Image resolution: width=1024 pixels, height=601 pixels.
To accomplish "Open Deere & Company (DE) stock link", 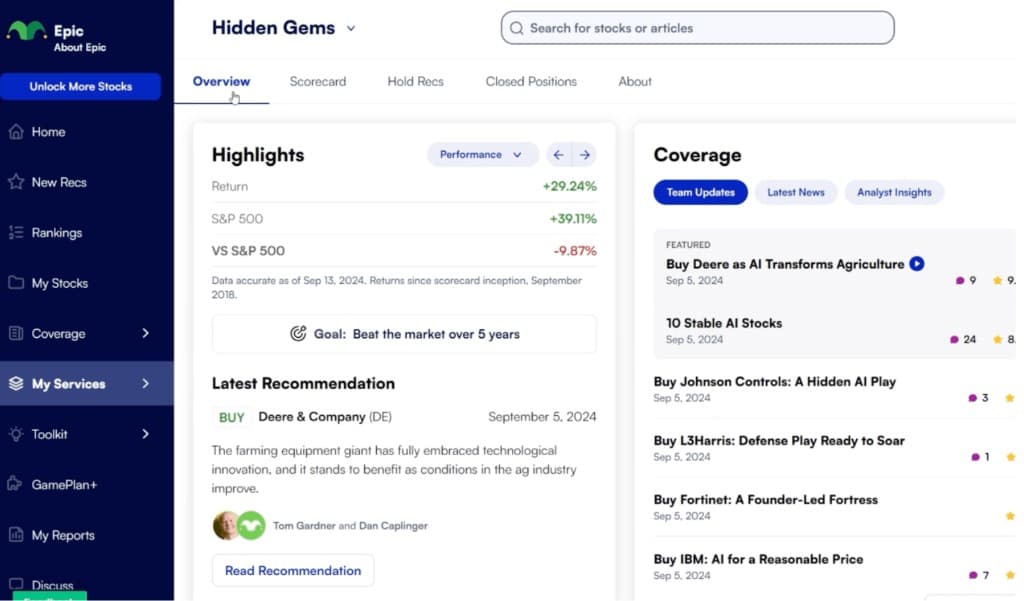I will point(325,417).
